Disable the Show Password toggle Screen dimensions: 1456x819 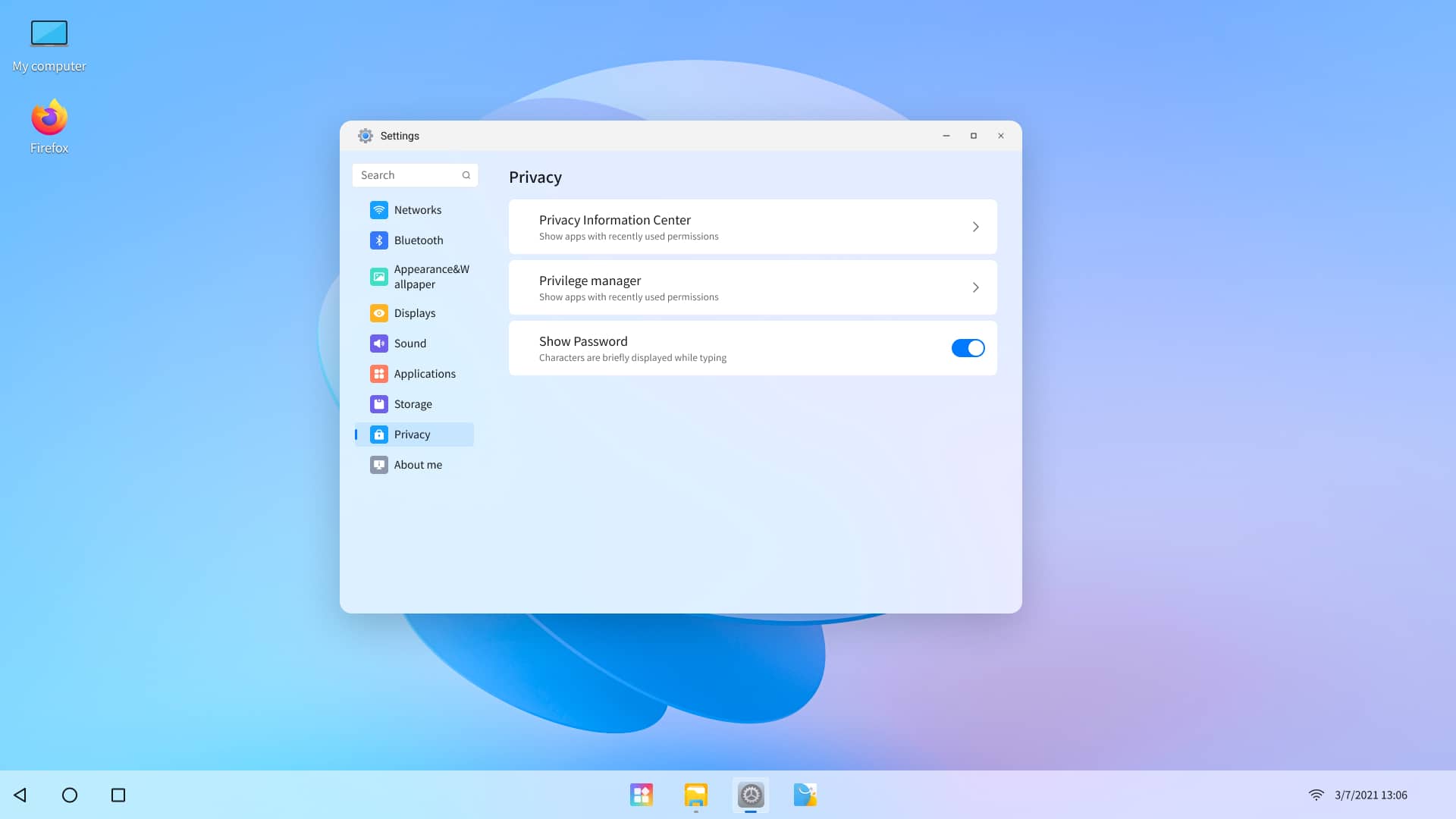click(x=968, y=348)
